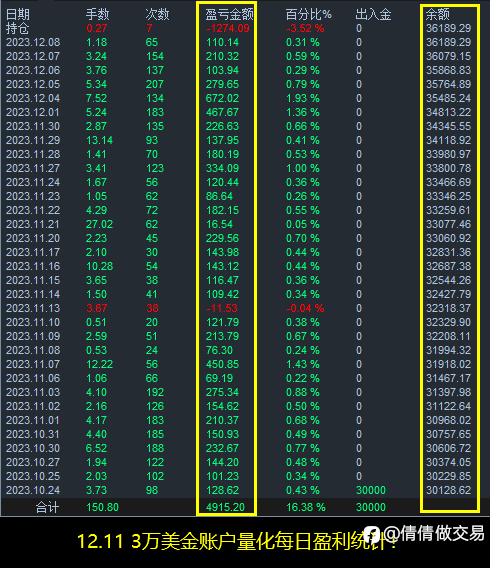
Task: Select the 2023.11.10 date row
Action: point(33,322)
